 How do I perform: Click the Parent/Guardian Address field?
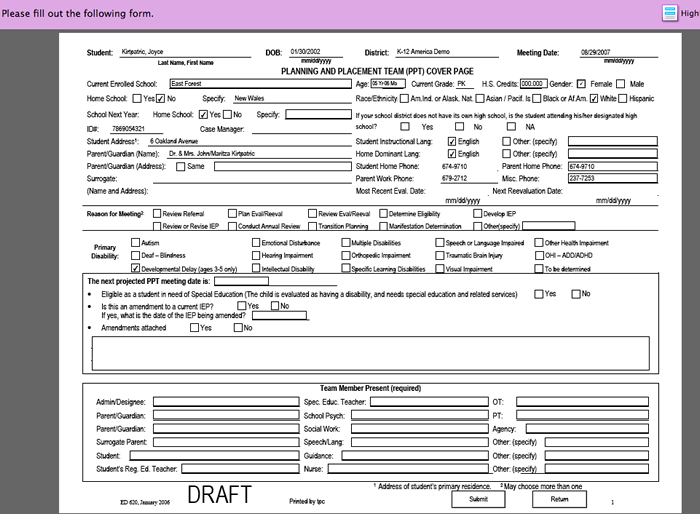coord(283,167)
